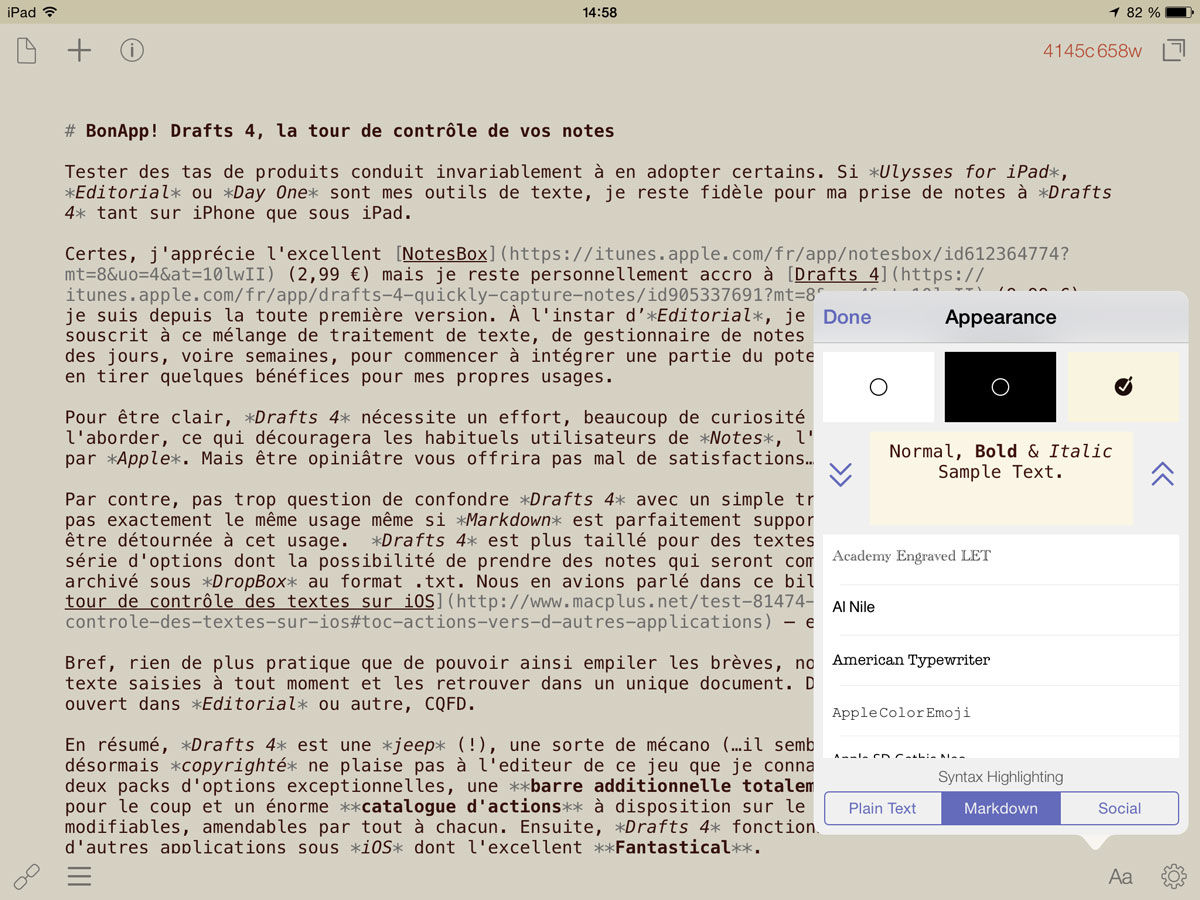
Task: Open the actions list hamburger icon
Action: (x=79, y=877)
